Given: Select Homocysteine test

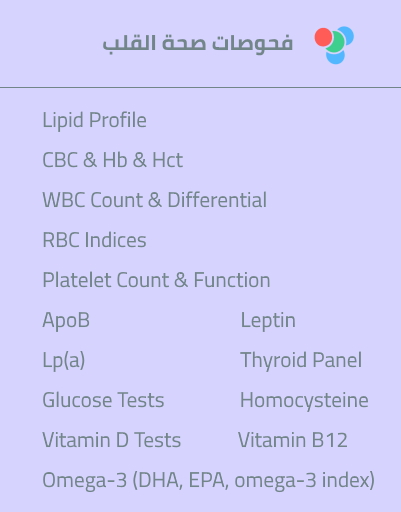Looking at the screenshot, I should tap(304, 400).
